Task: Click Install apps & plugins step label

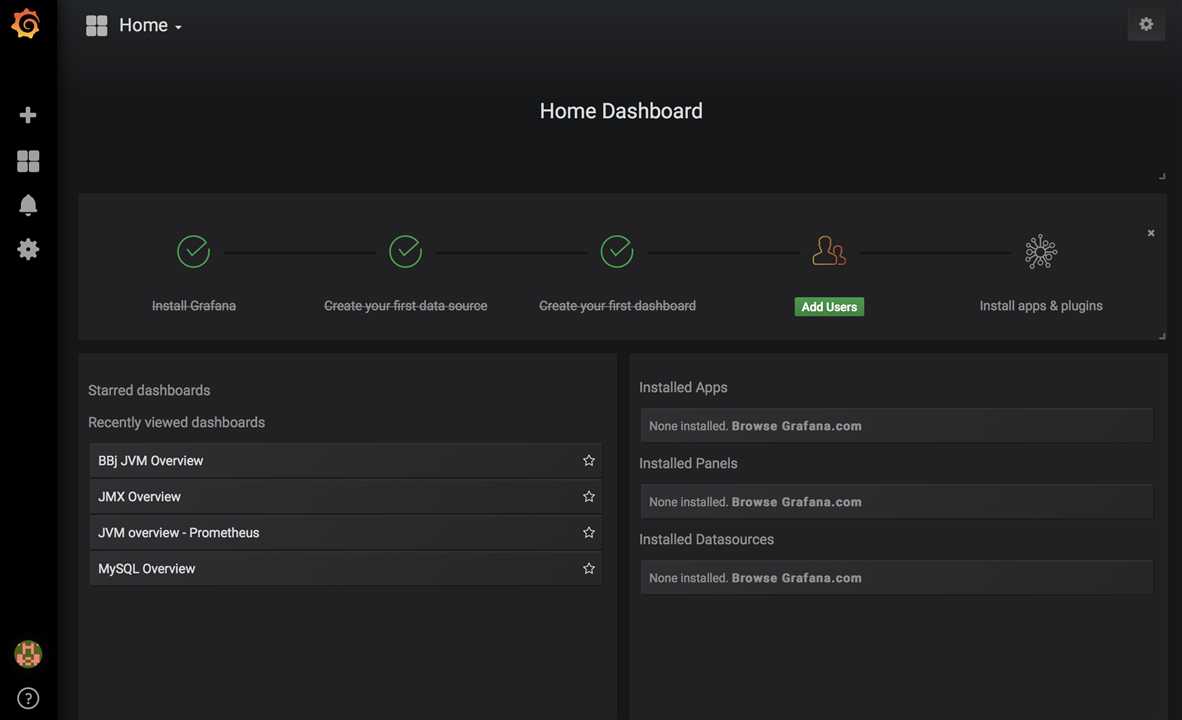Action: click(x=1041, y=305)
